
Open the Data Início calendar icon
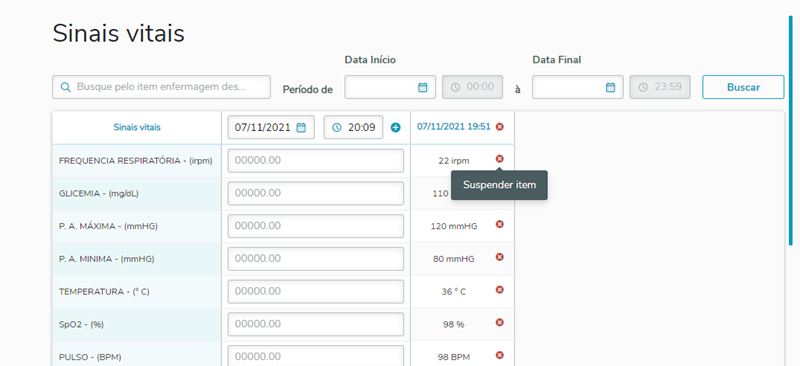pos(422,87)
